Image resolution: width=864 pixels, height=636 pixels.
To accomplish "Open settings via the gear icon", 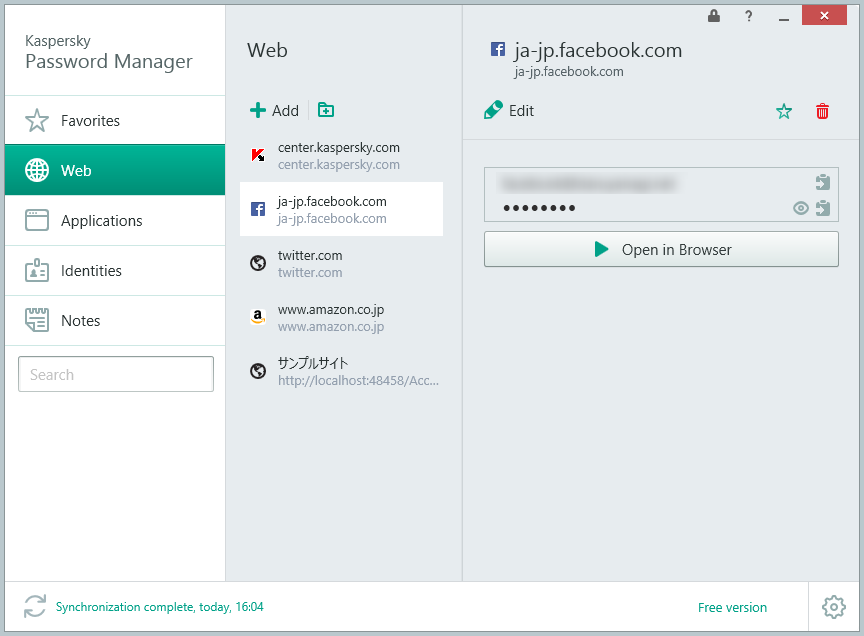I will (833, 607).
